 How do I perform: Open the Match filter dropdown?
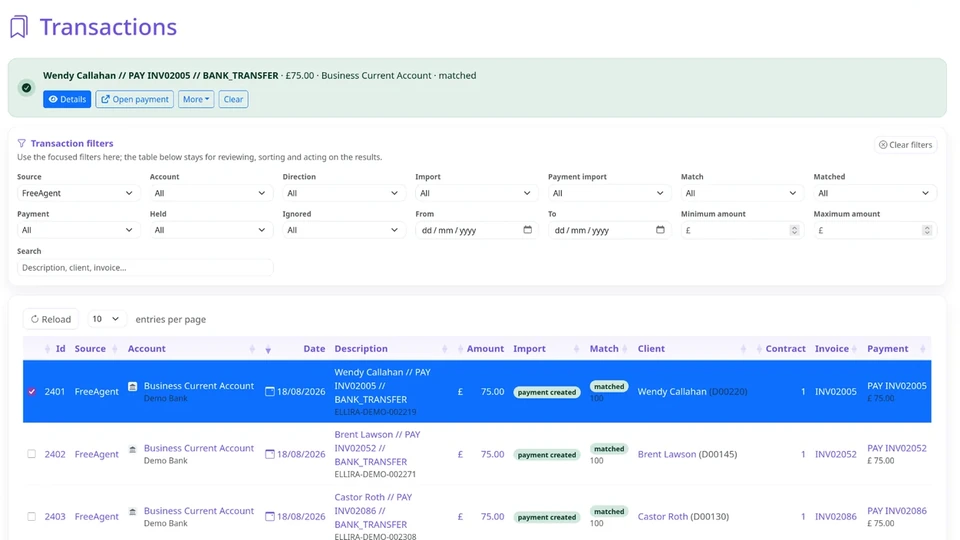point(741,193)
